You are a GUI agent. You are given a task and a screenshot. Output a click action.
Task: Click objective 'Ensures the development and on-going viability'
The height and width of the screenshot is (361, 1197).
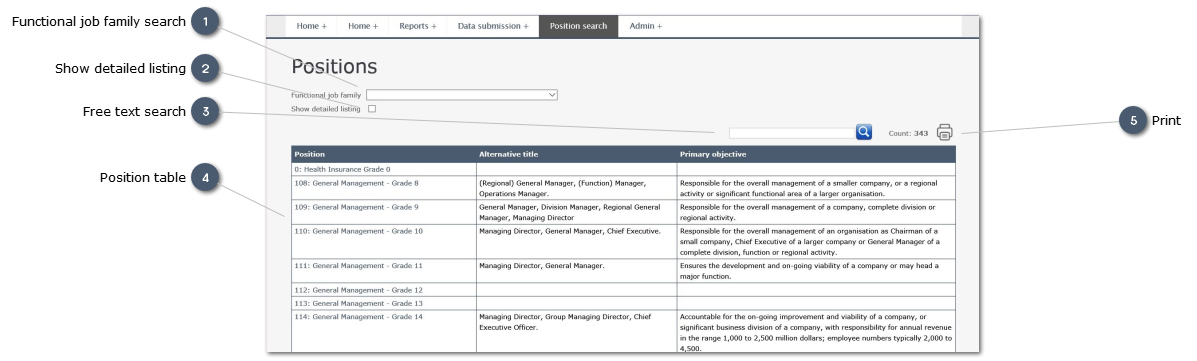pyautogui.click(x=809, y=271)
